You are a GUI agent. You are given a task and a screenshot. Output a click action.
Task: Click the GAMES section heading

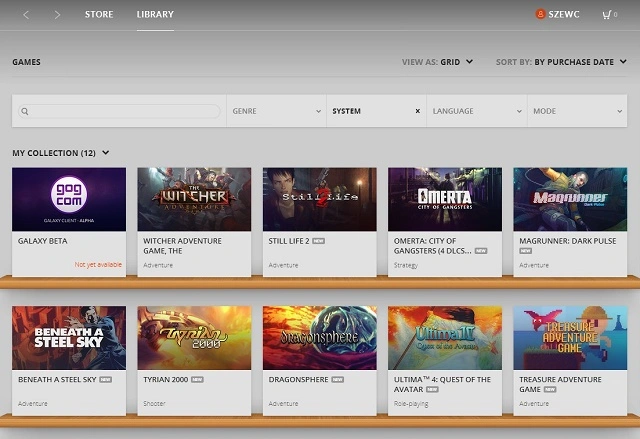26,62
